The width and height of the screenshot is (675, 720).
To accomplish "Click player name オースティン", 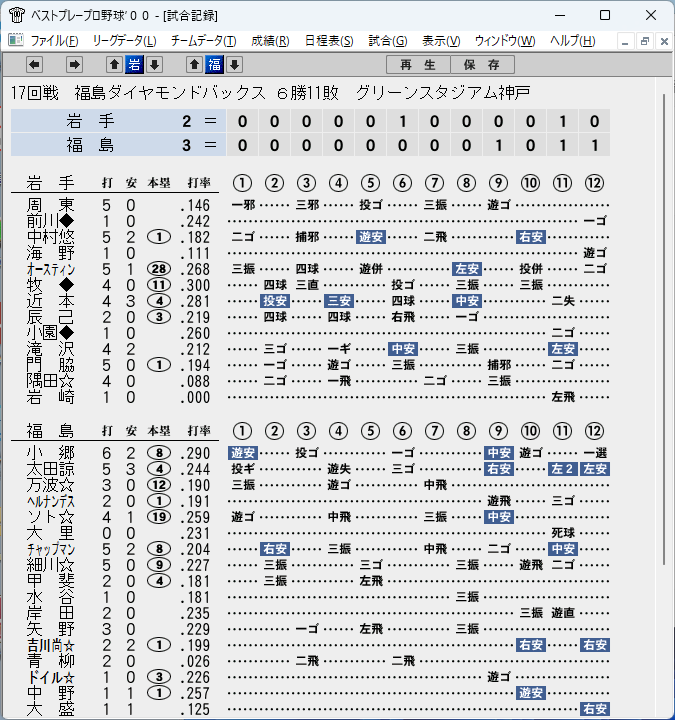I will point(51,270).
